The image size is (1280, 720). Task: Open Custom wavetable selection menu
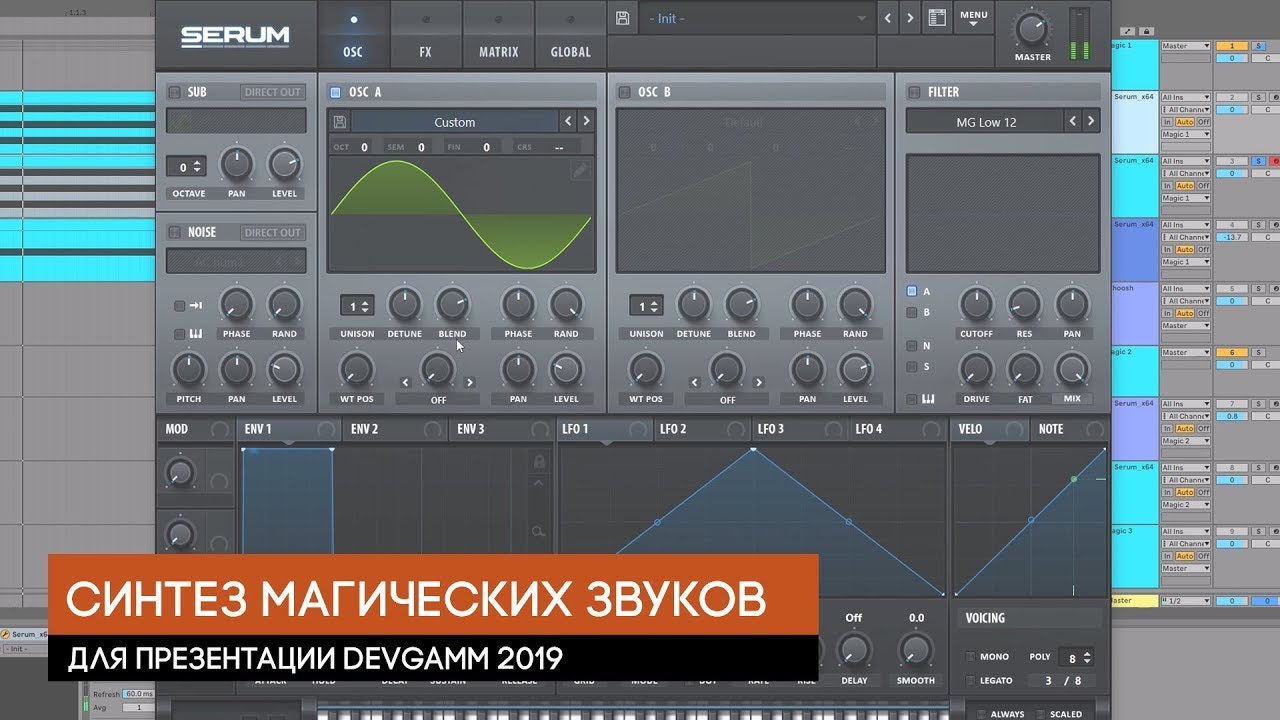tap(454, 122)
